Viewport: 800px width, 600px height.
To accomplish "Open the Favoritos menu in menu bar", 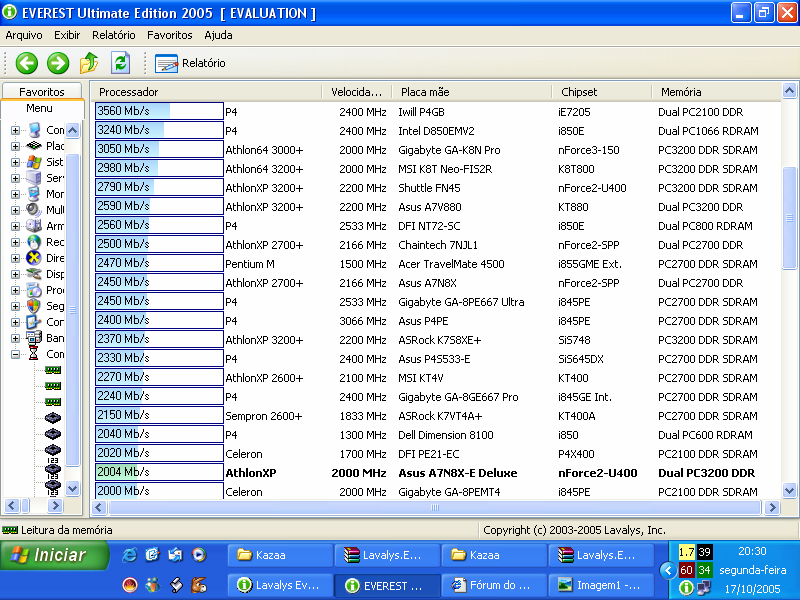I will 170,35.
